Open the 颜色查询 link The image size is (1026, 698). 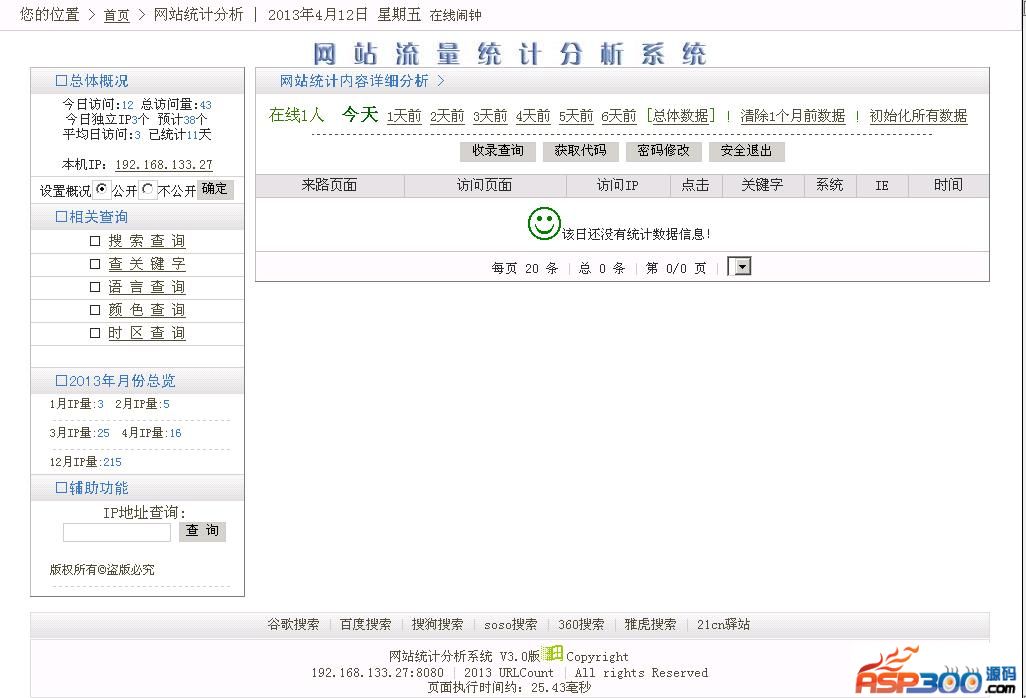click(147, 309)
